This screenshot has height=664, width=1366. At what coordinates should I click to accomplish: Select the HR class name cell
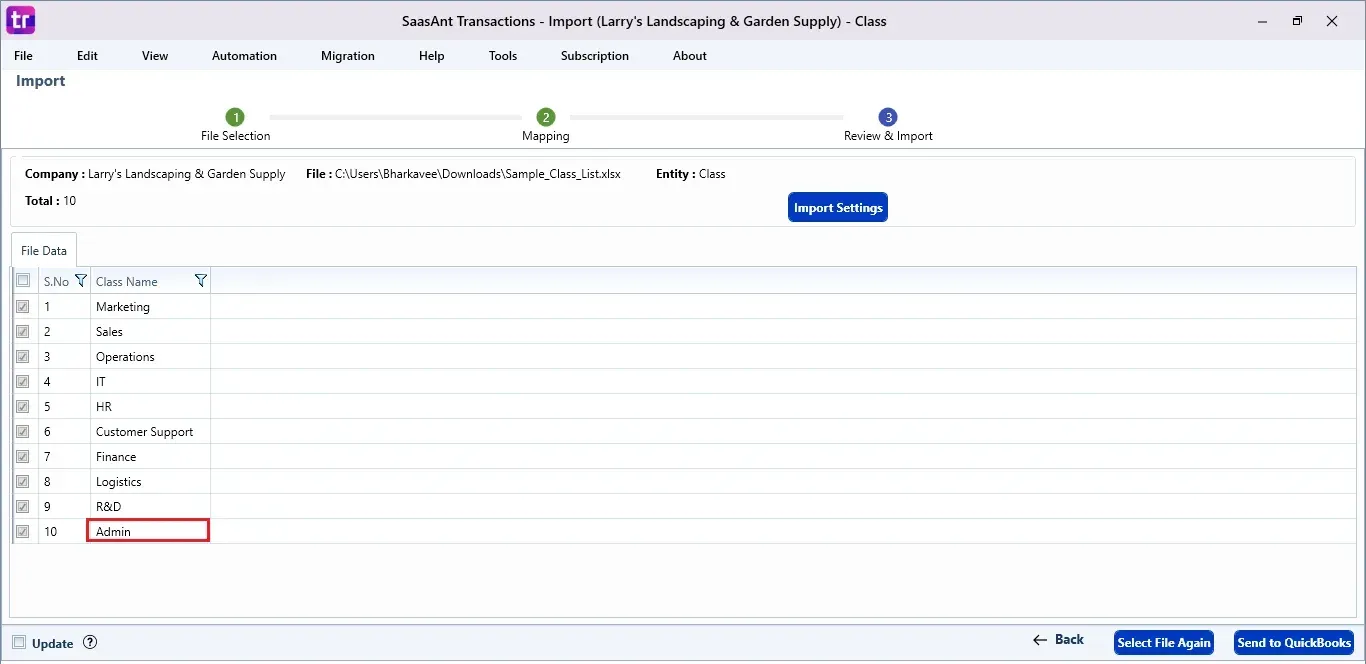click(150, 407)
